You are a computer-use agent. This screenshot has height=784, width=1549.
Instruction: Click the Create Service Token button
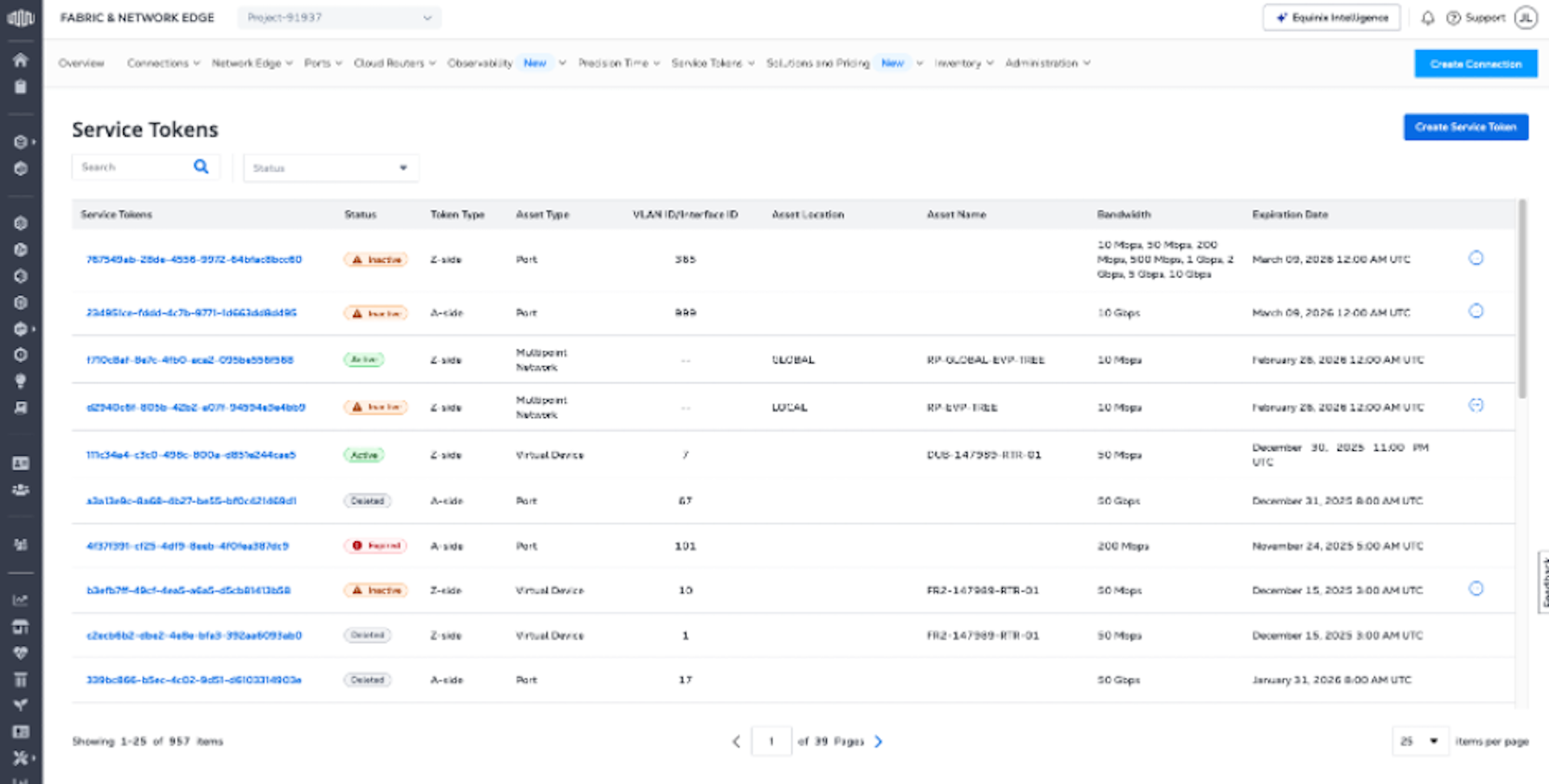tap(1465, 127)
